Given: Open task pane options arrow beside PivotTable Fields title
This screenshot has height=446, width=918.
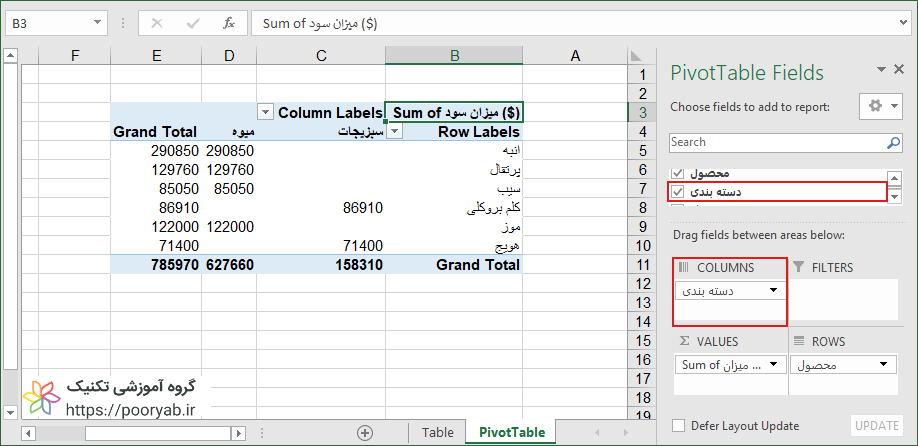Looking at the screenshot, I should (881, 70).
